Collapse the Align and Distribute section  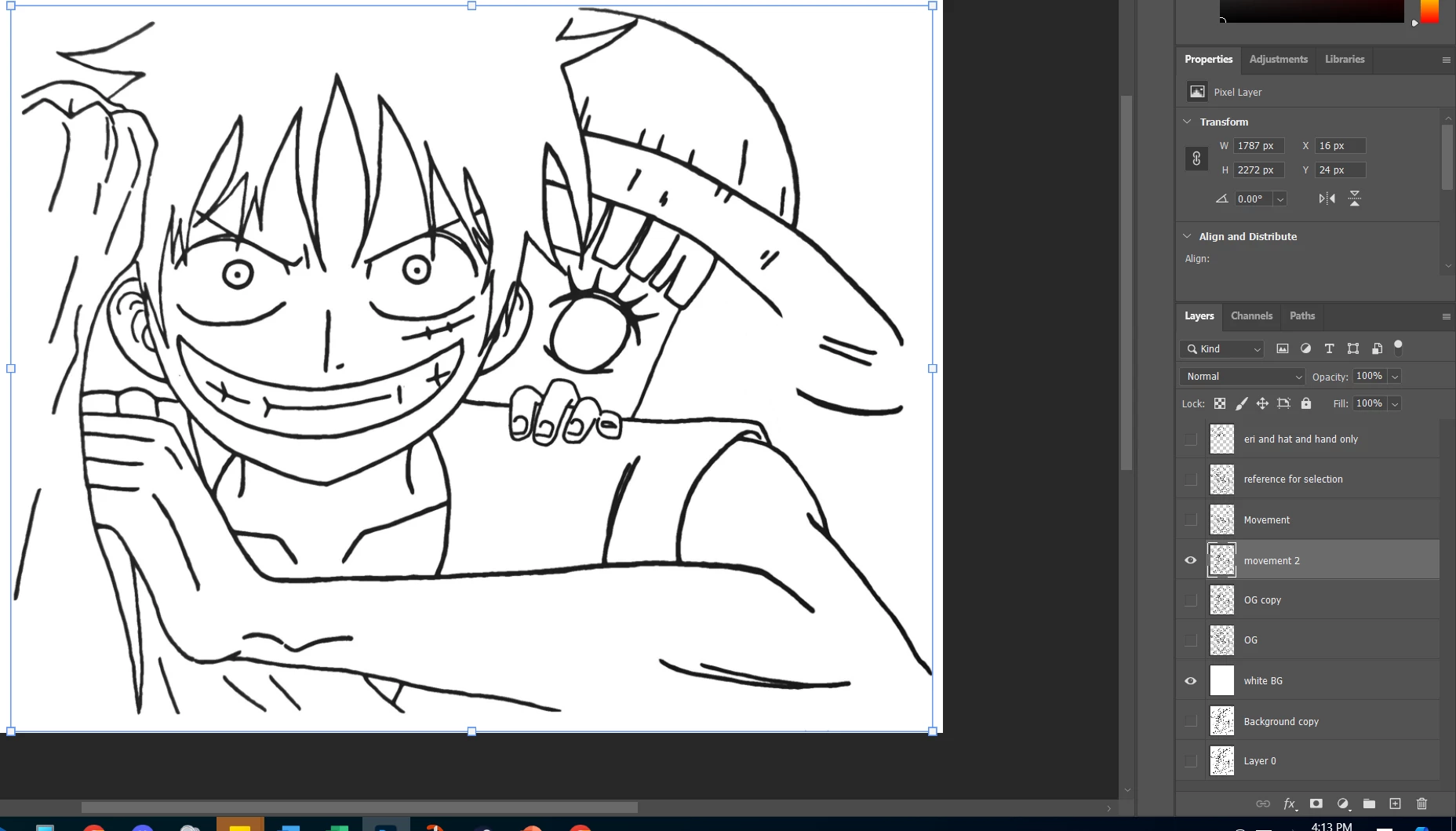point(1187,236)
